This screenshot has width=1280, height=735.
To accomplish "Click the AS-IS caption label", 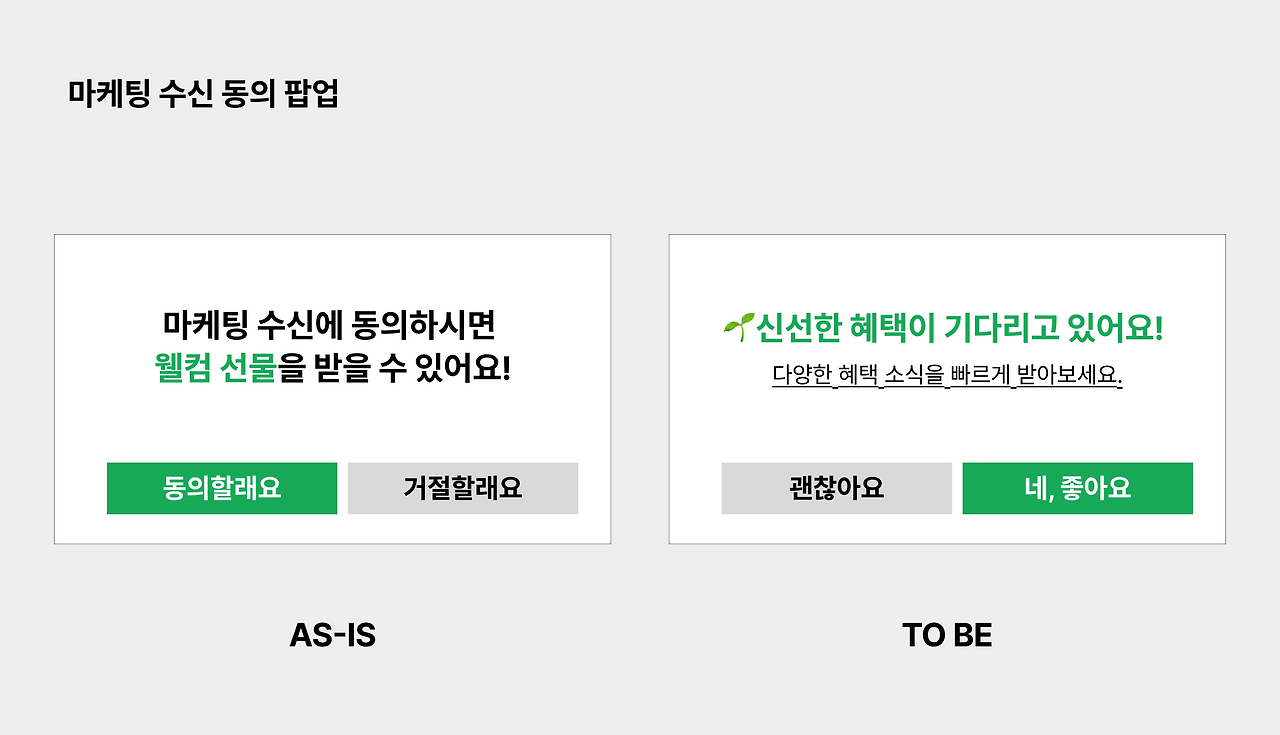I will (x=332, y=635).
